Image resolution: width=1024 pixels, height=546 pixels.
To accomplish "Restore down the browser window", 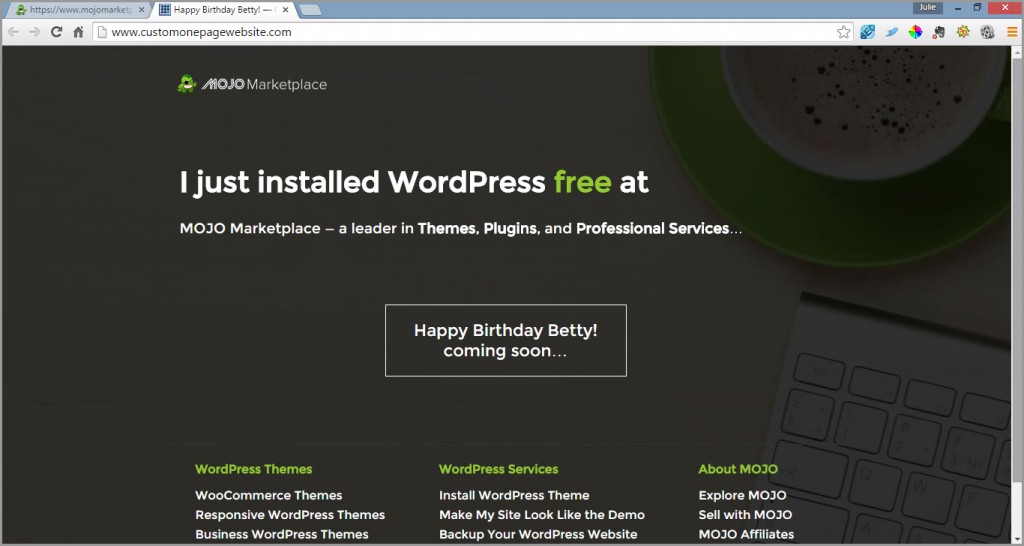I will [x=978, y=8].
